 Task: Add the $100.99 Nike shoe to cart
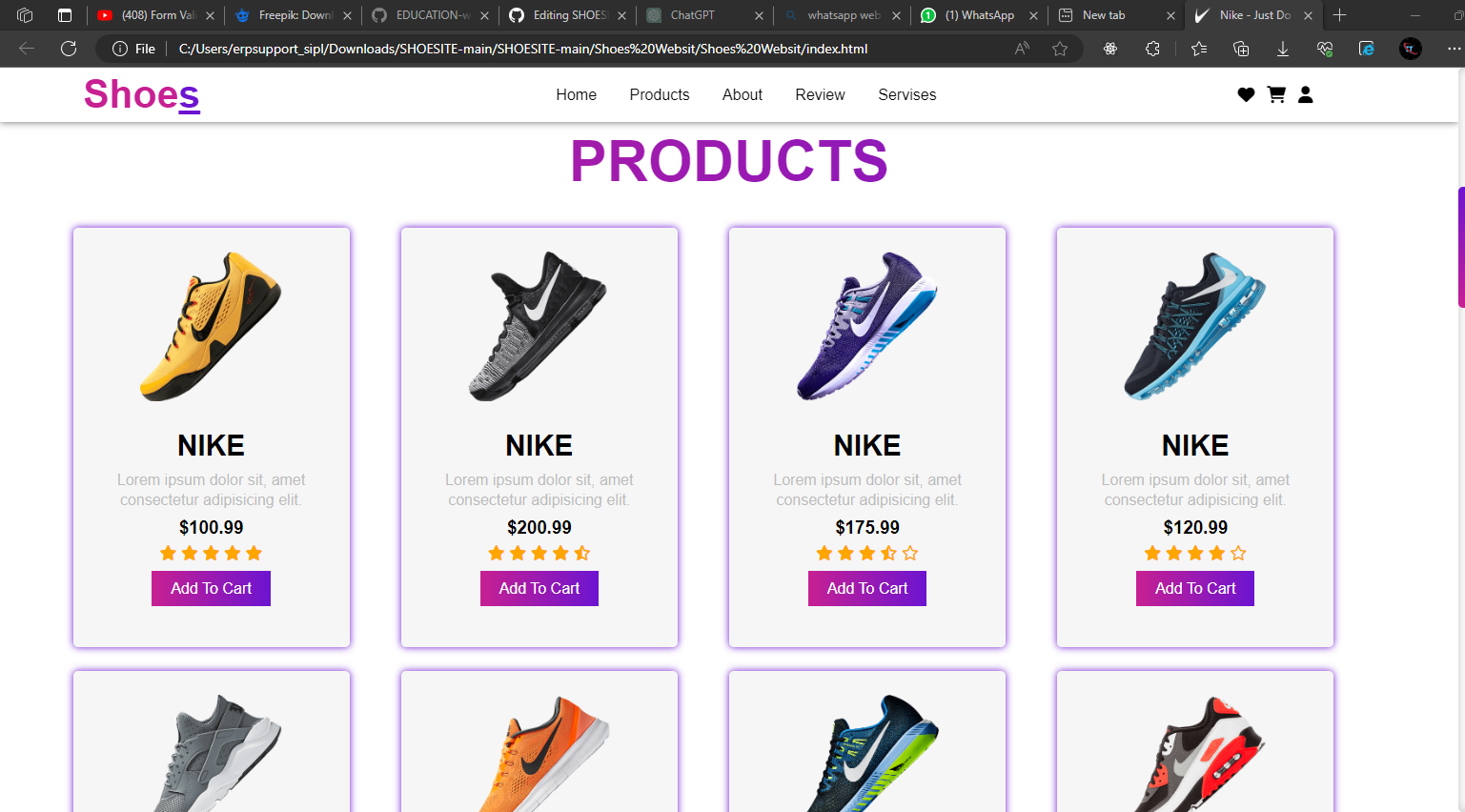(211, 588)
